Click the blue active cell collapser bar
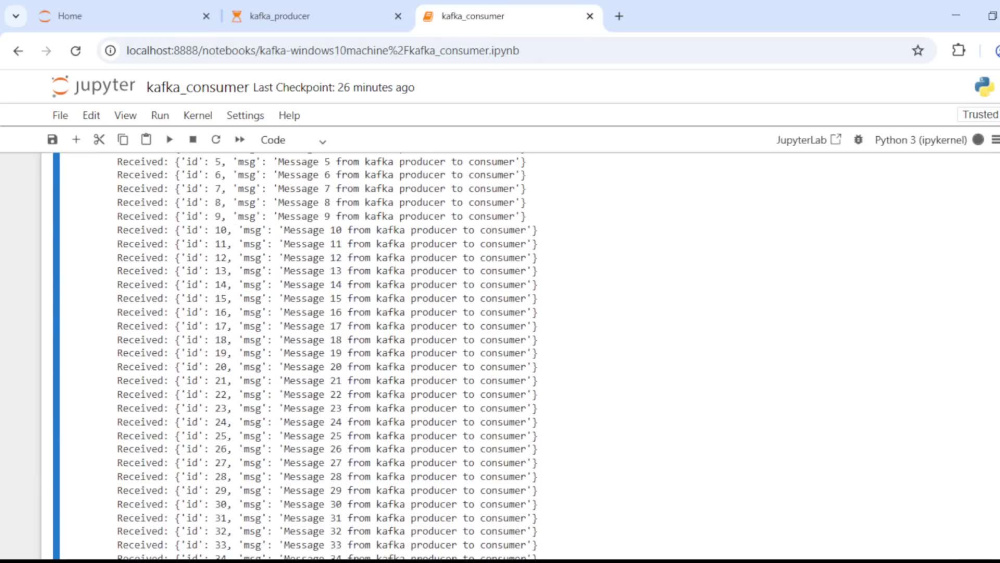The width and height of the screenshot is (1000, 563). pyautogui.click(x=56, y=356)
